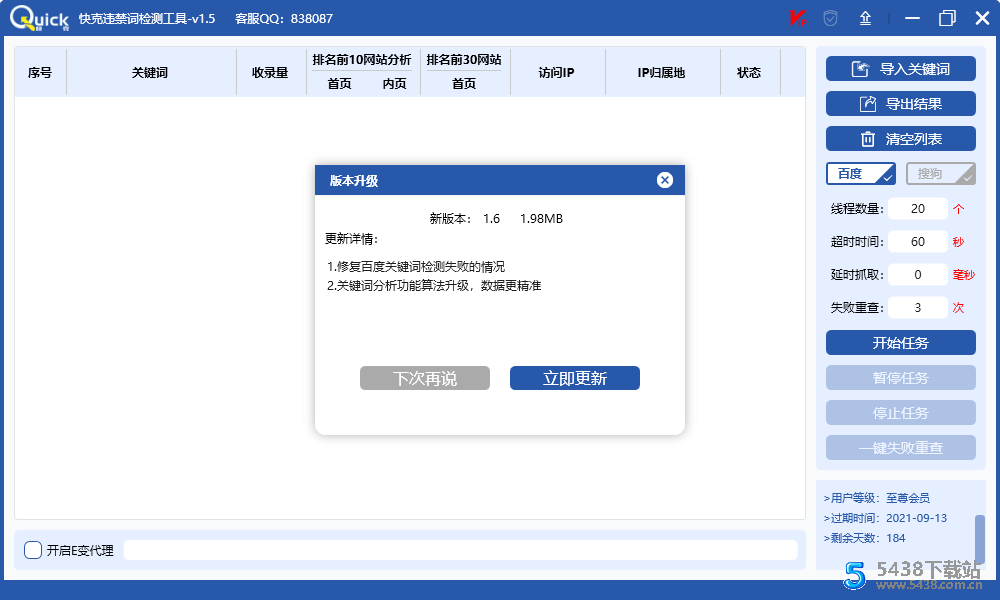Click inside the 线程数量 thread count field
Screen dimensions: 1000x600
pyautogui.click(x=917, y=208)
